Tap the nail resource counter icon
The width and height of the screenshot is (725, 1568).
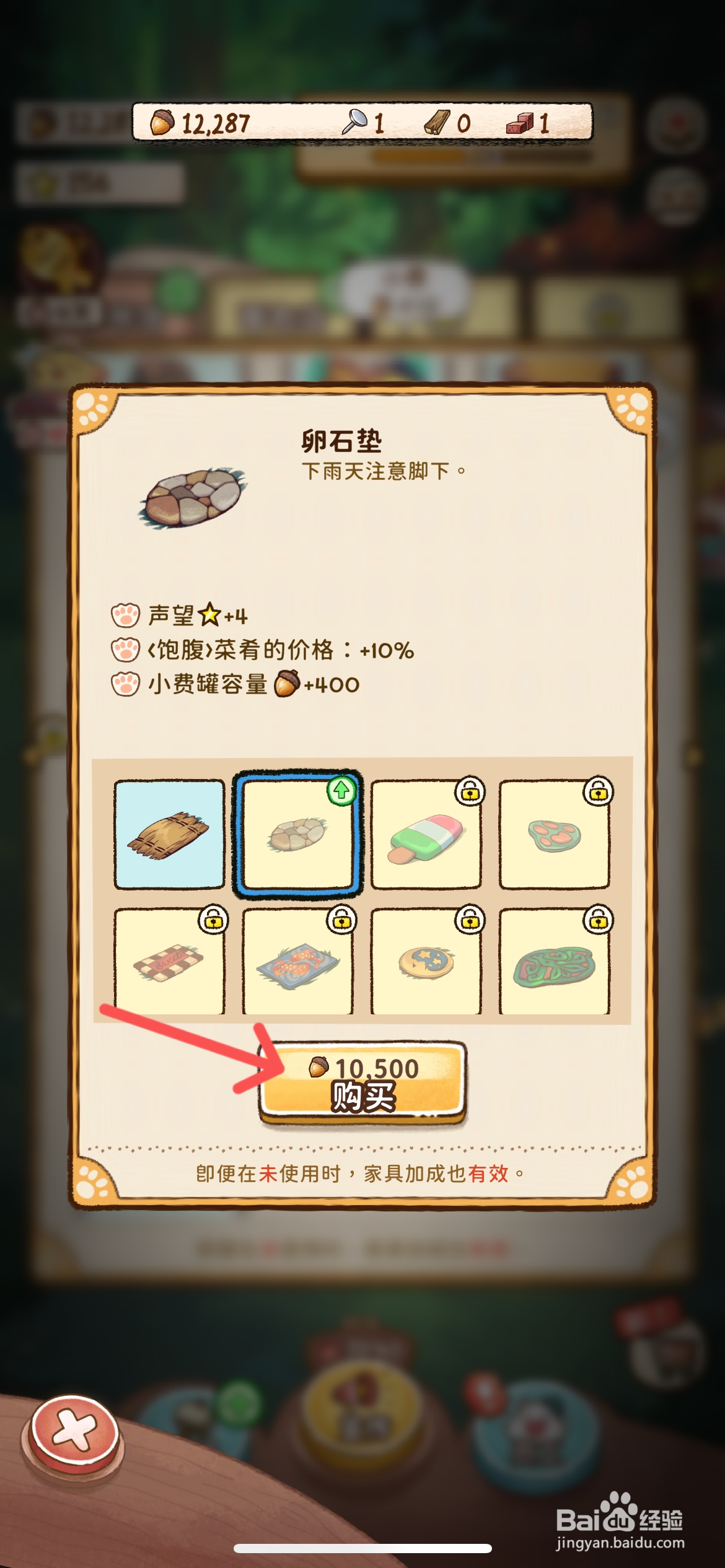(355, 122)
